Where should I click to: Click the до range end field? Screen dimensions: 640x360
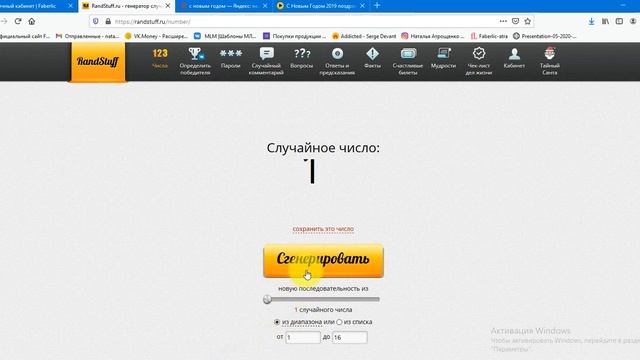pos(350,338)
